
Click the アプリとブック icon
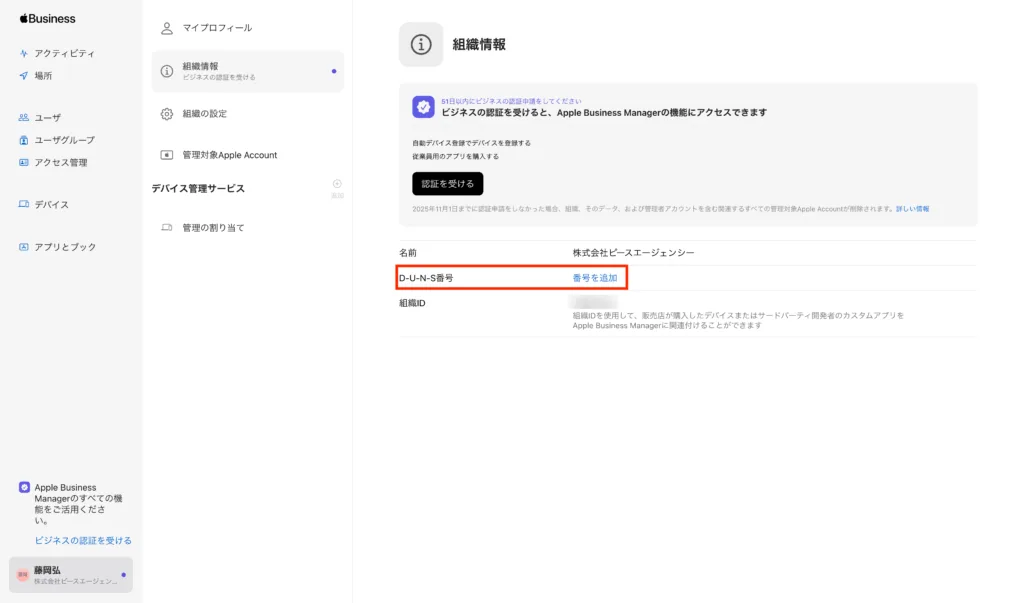pyautogui.click(x=24, y=247)
